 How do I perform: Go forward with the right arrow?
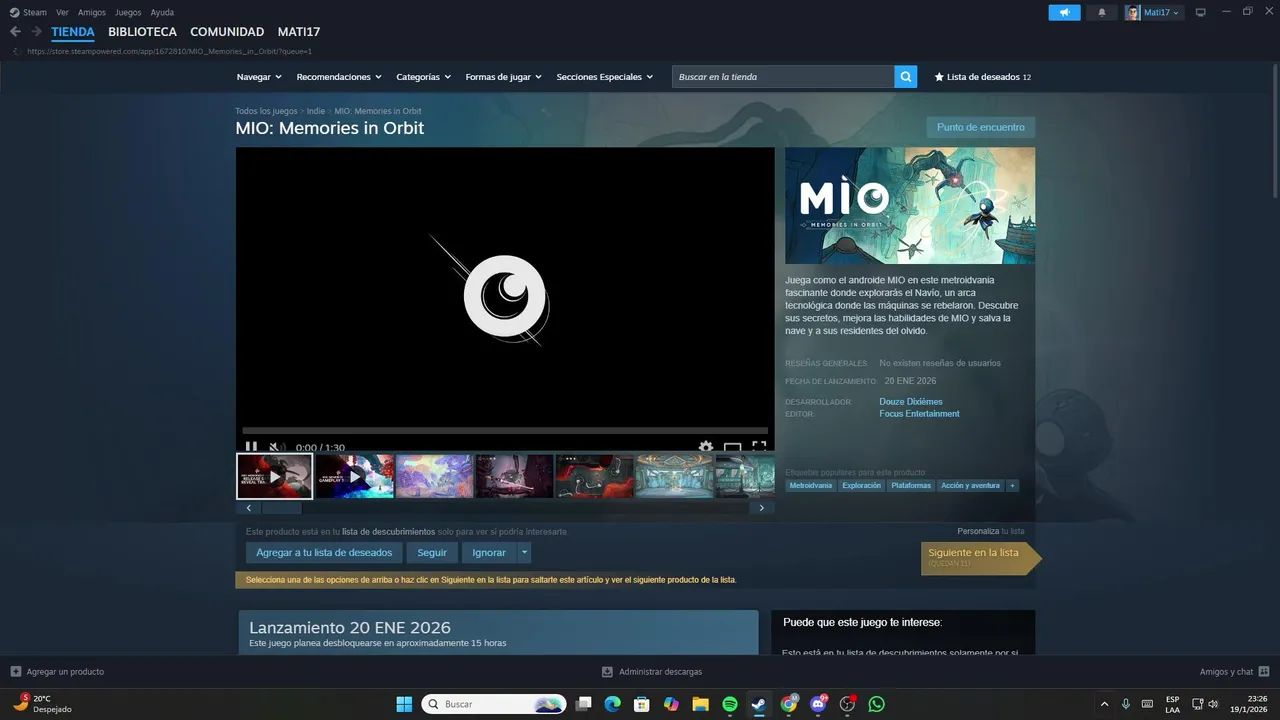(36, 32)
